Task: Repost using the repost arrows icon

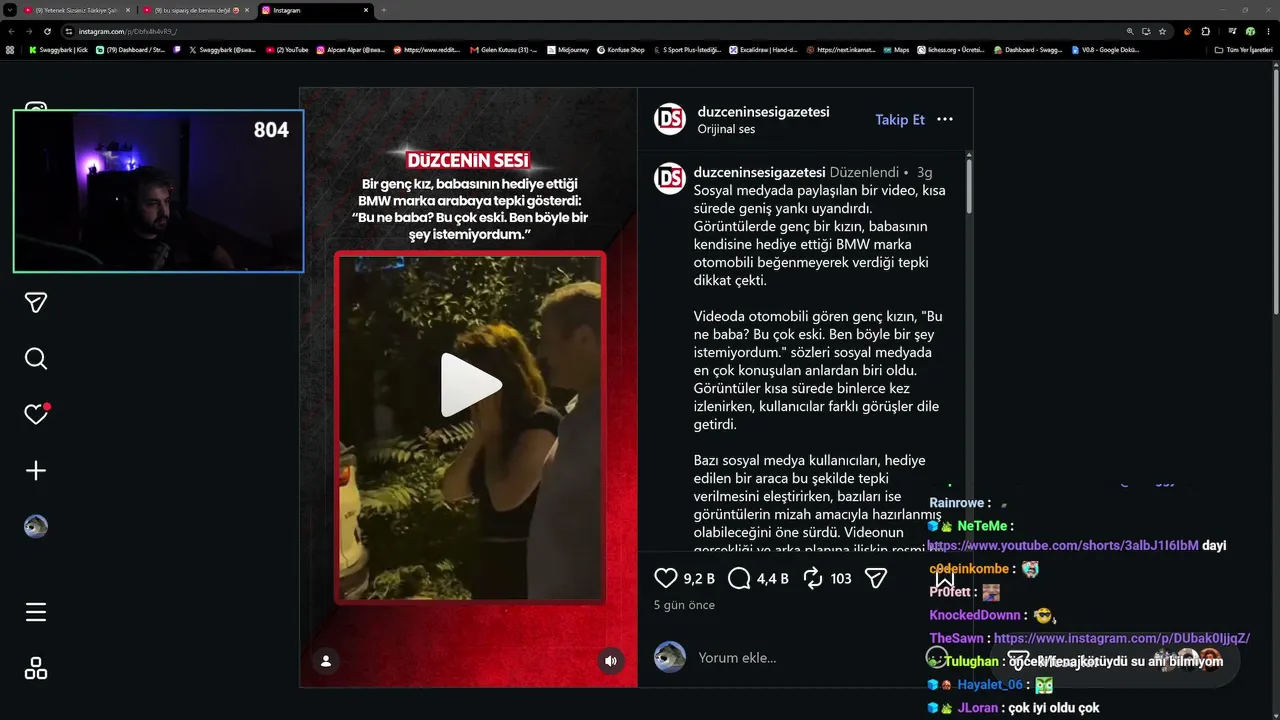Action: pos(813,578)
